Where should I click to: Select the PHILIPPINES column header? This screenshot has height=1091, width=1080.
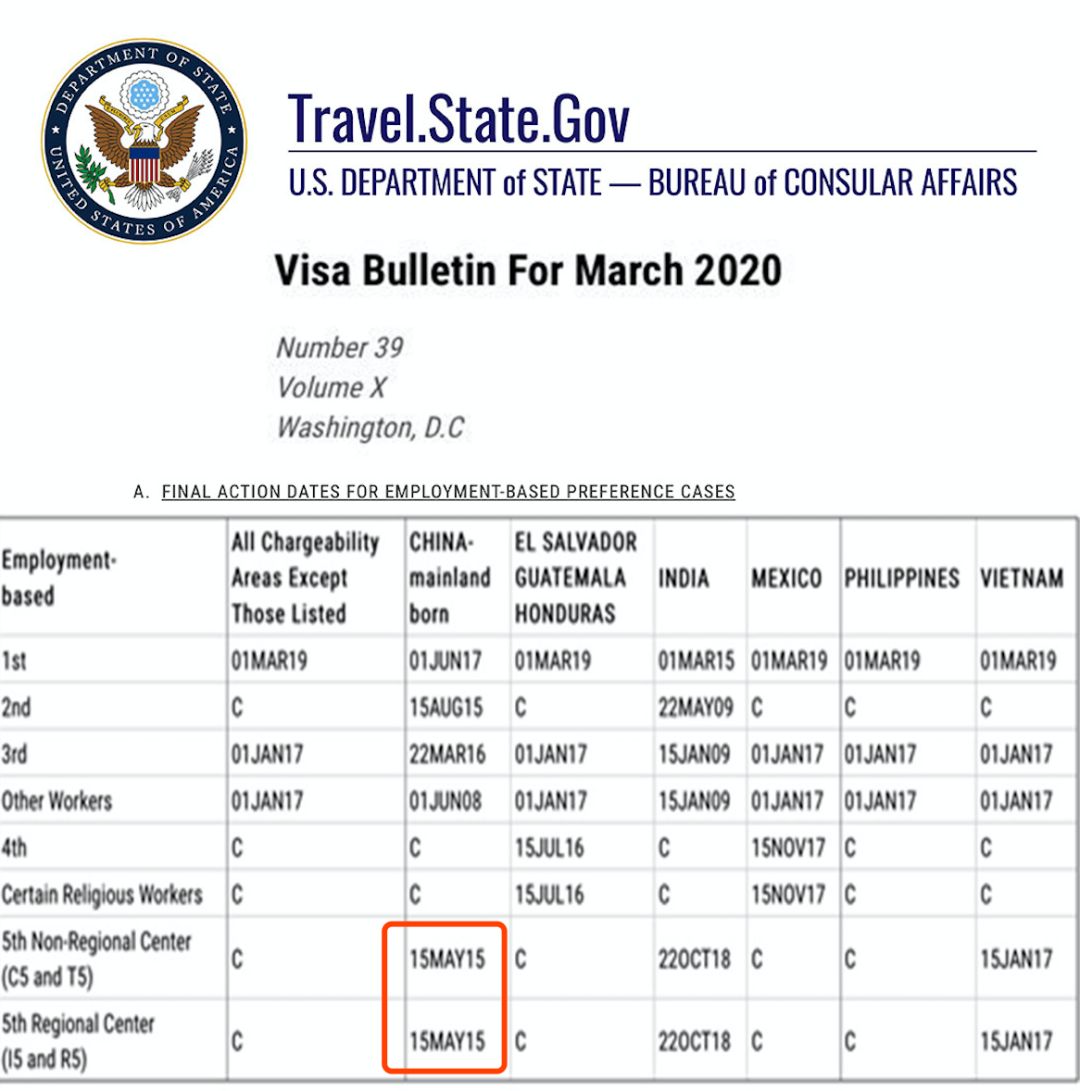(x=901, y=578)
